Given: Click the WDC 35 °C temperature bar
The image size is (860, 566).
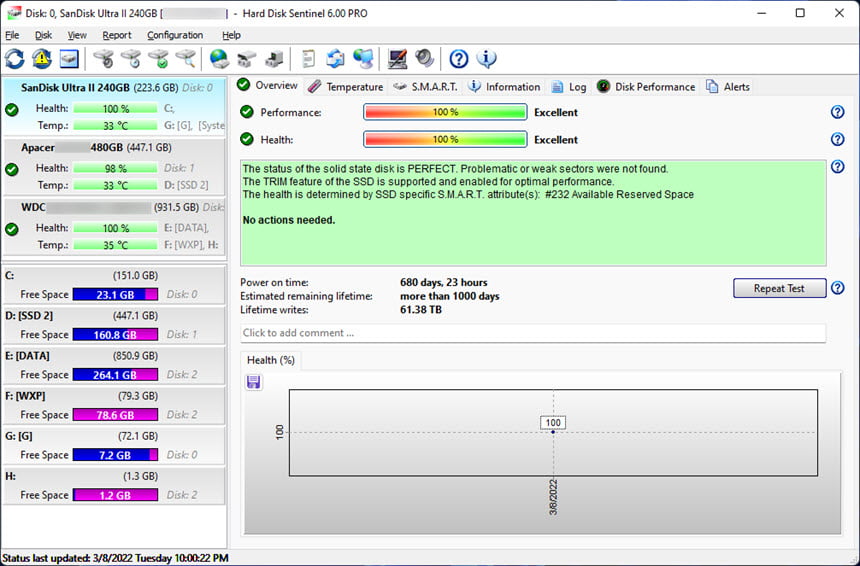Looking at the screenshot, I should point(115,245).
